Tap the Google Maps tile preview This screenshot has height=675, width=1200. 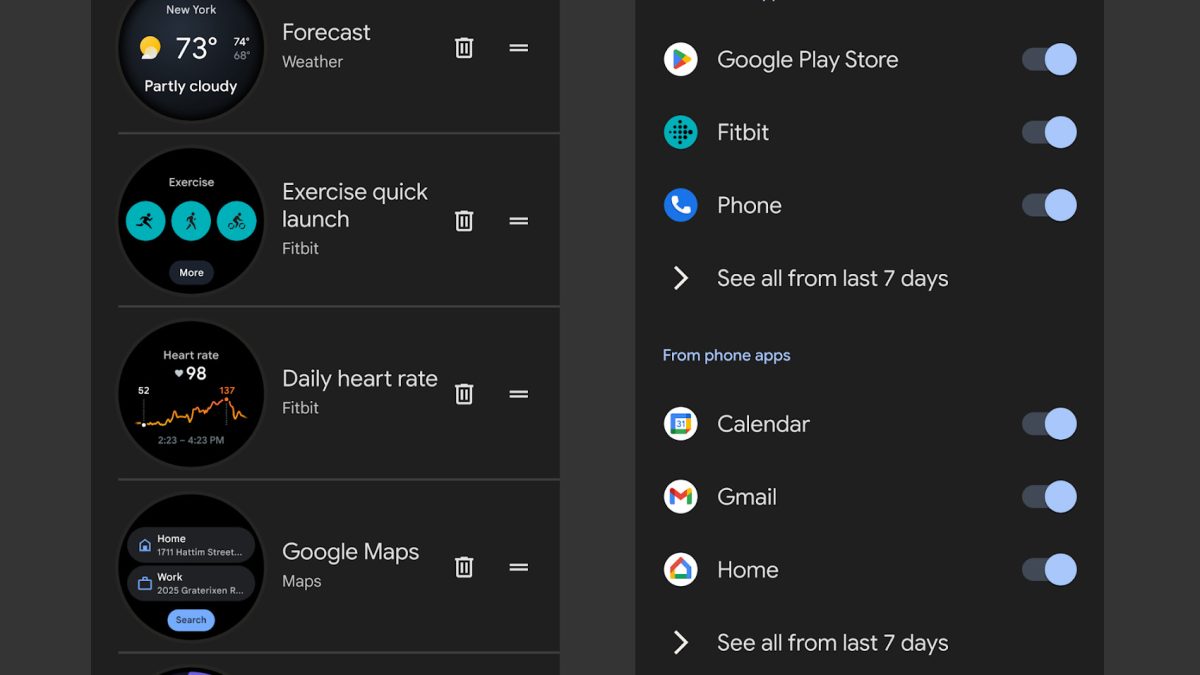pyautogui.click(x=191, y=567)
